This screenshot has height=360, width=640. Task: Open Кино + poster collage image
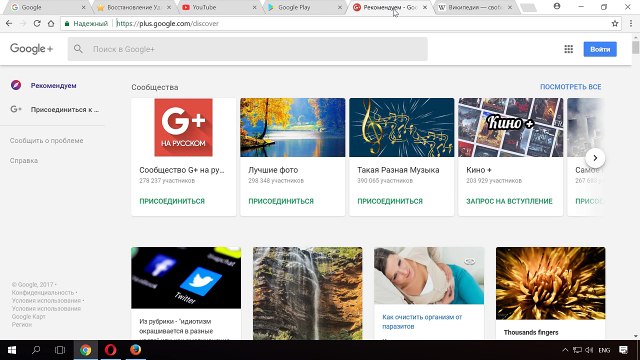(x=510, y=127)
